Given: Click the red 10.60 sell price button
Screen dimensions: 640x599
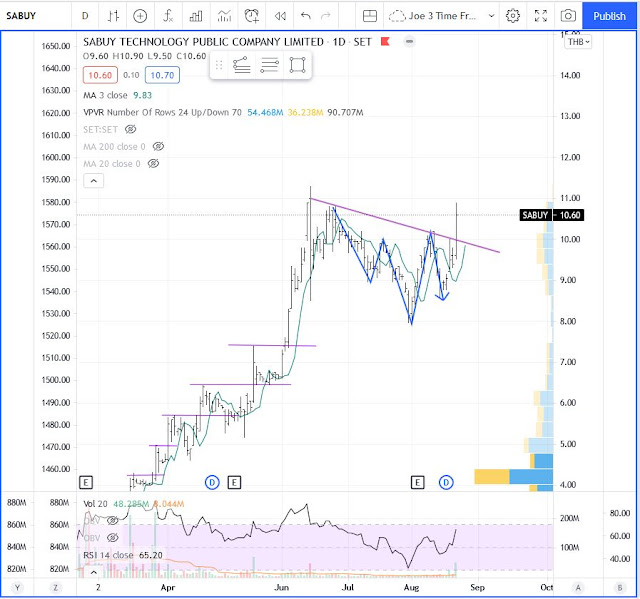Looking at the screenshot, I should tap(100, 75).
